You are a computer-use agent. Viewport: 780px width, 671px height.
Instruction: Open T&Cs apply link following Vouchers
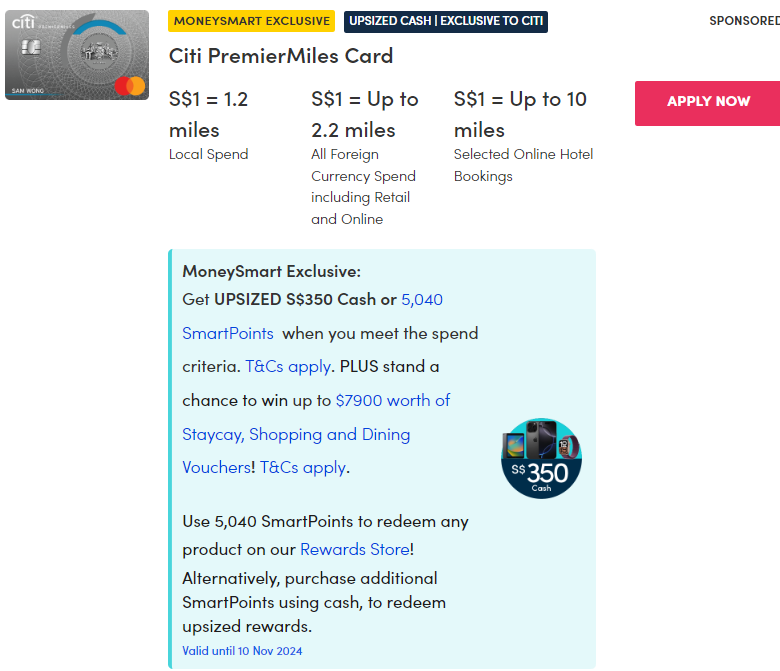point(304,468)
